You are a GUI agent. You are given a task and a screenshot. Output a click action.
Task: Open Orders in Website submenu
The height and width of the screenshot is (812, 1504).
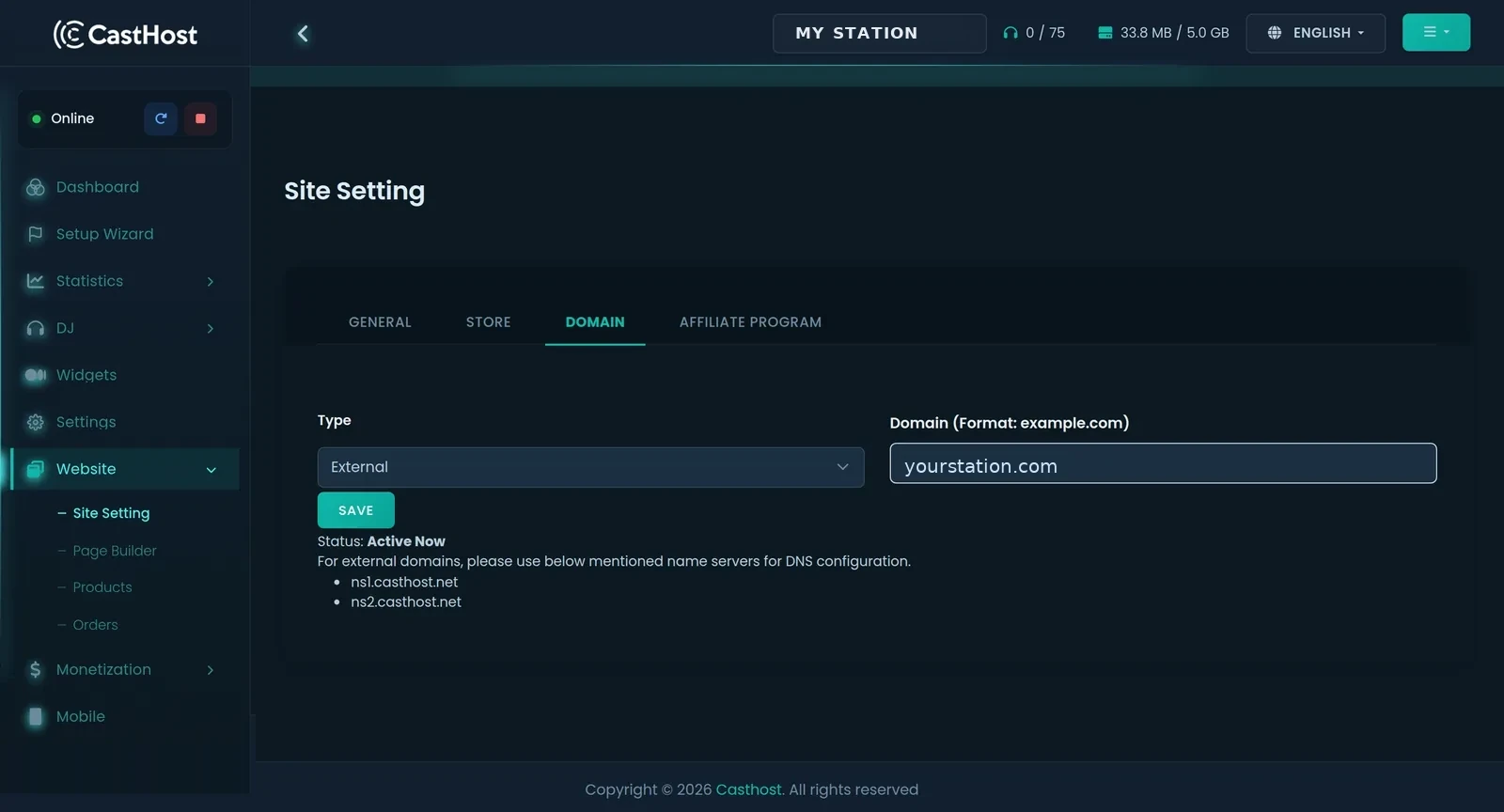pyautogui.click(x=95, y=625)
